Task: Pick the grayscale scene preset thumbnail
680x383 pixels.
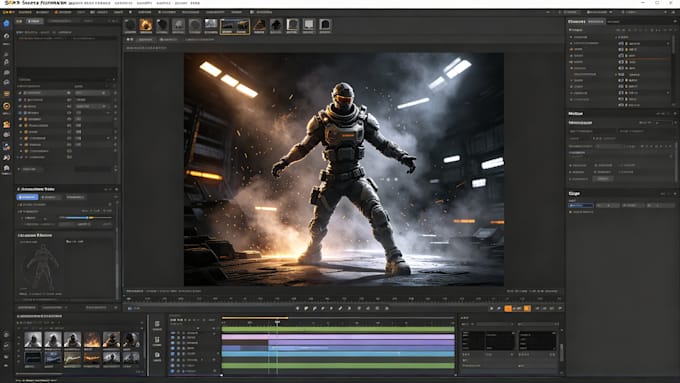Action: 211,26
